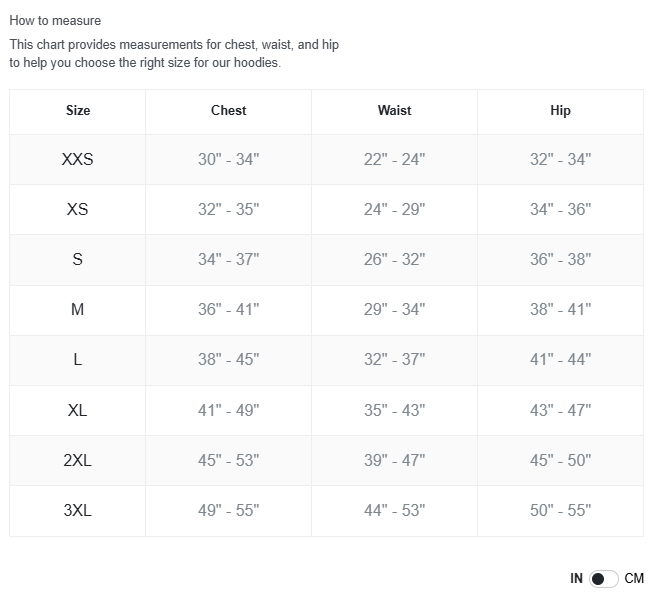The height and width of the screenshot is (613, 658).
Task: Select the XXS size row label
Action: click(78, 159)
